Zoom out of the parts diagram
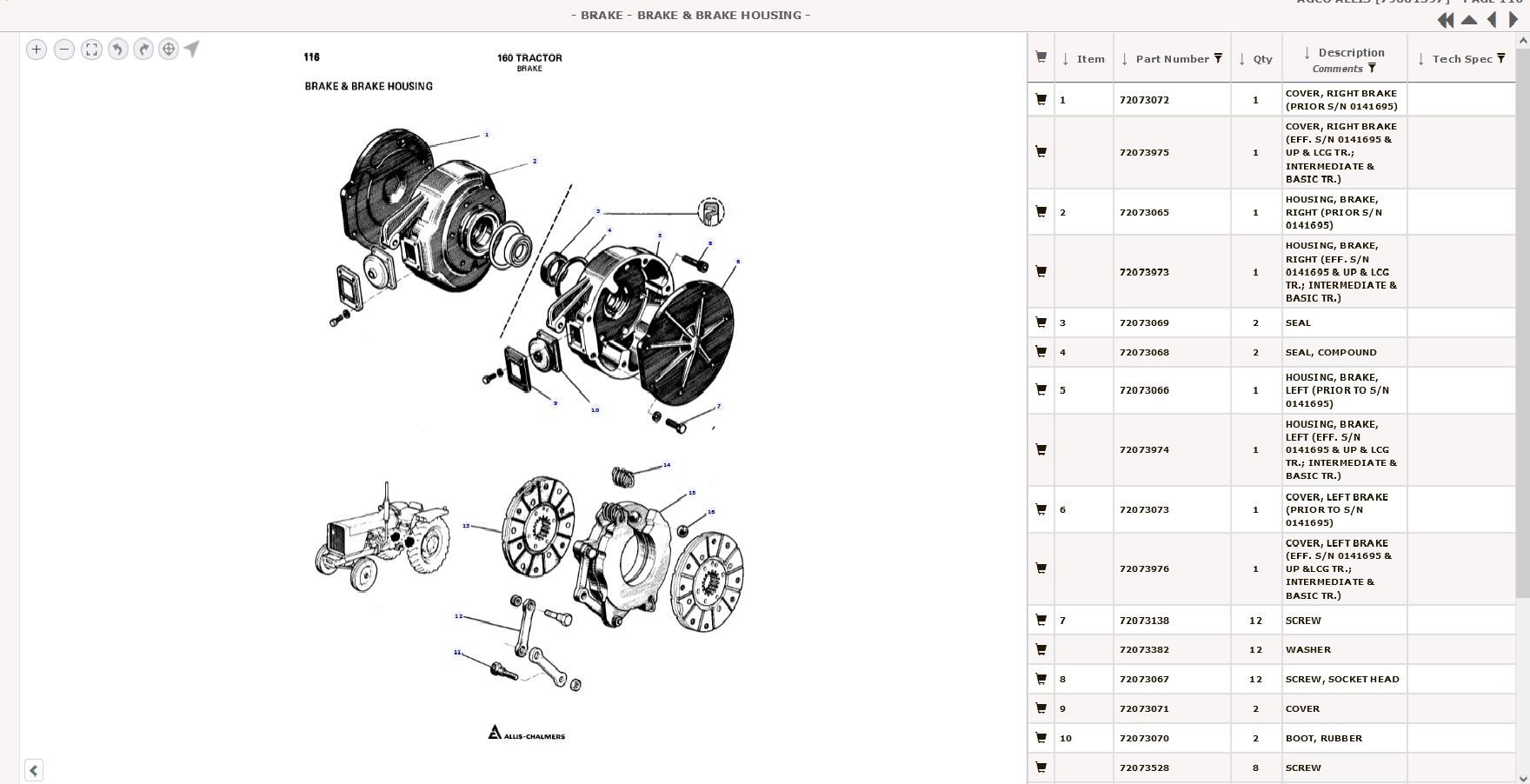The width and height of the screenshot is (1530, 784). [x=64, y=50]
